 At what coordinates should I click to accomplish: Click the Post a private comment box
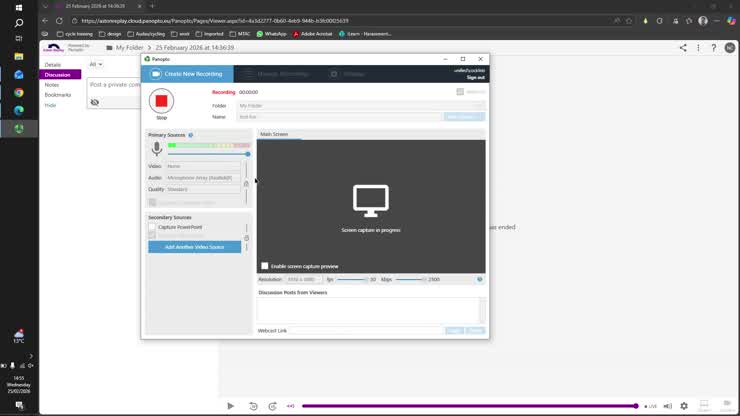click(114, 85)
